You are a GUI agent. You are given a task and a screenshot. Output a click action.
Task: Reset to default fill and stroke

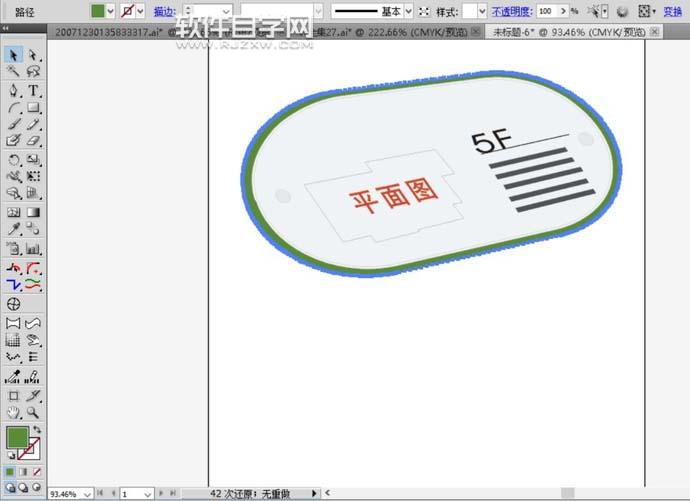tap(11, 455)
